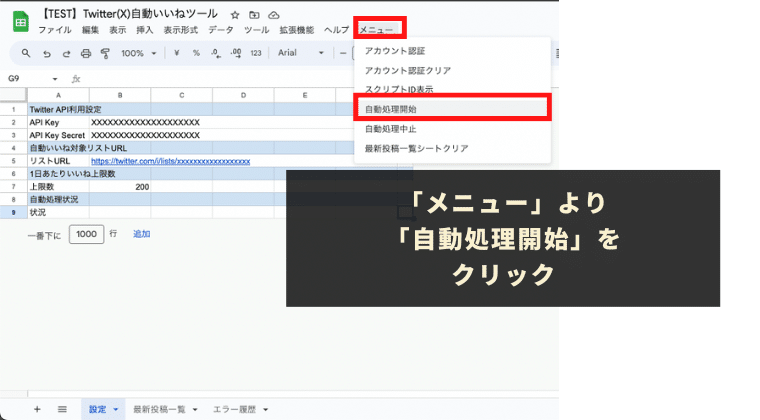Switch to the 最新投稿一覧 sheet tab
The height and width of the screenshot is (420, 760).
(x=159, y=409)
